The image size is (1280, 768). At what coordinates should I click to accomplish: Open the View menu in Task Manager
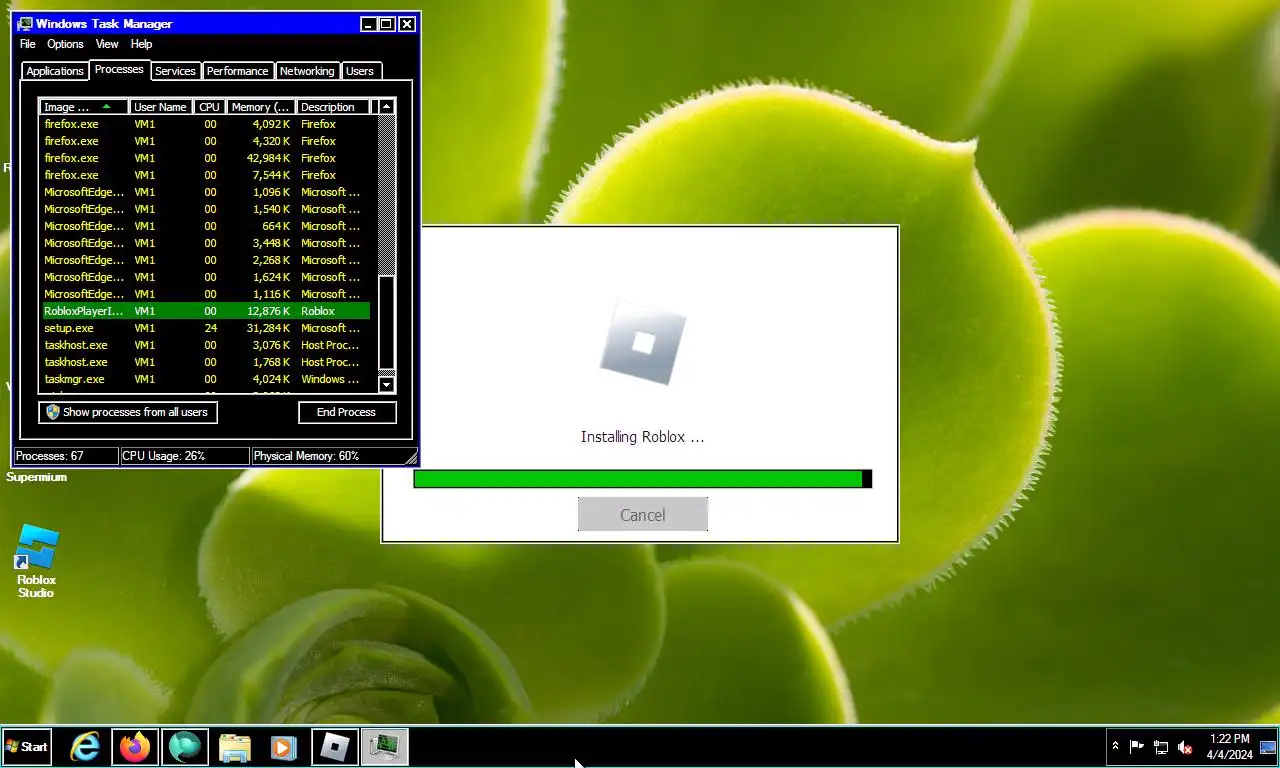coord(107,44)
